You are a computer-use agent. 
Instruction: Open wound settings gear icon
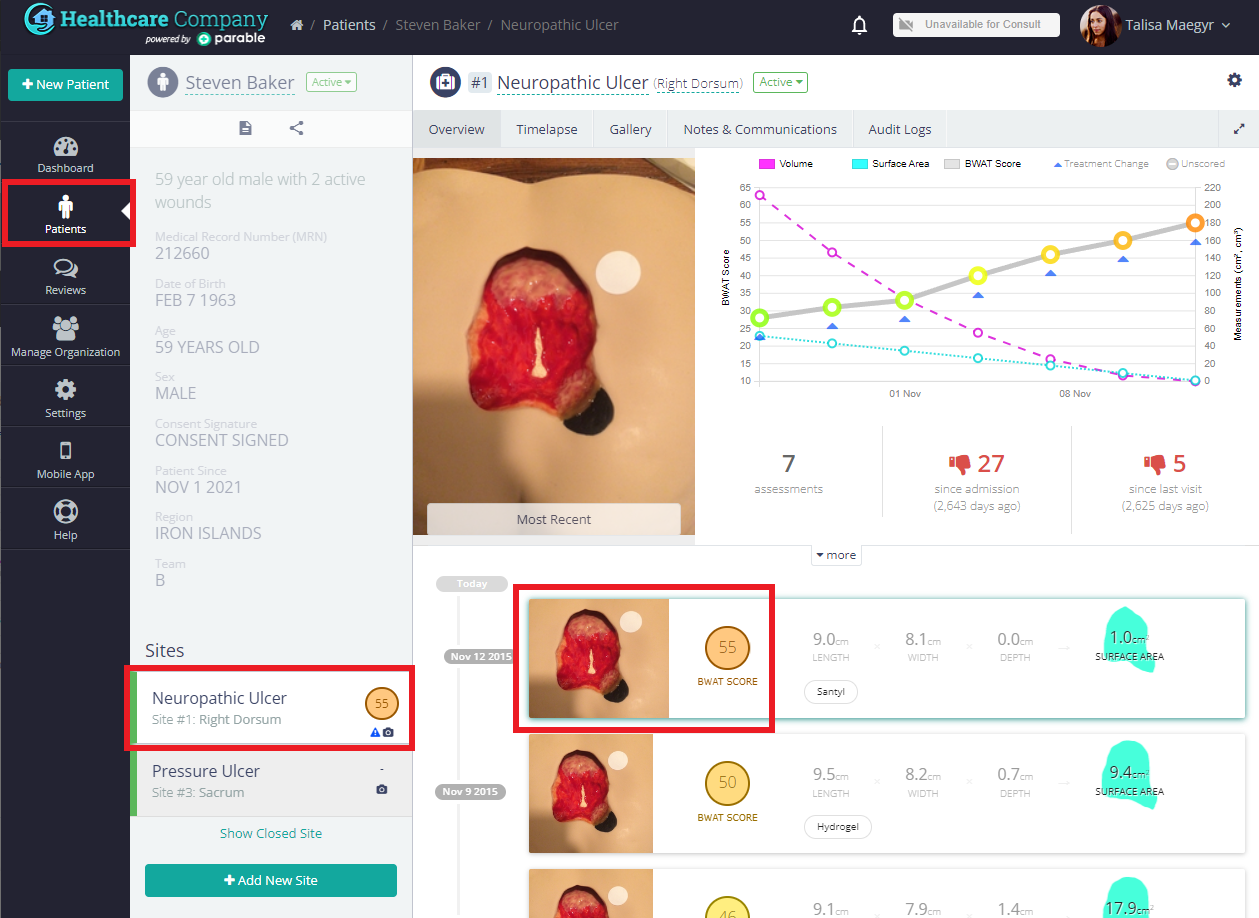pyautogui.click(x=1234, y=80)
